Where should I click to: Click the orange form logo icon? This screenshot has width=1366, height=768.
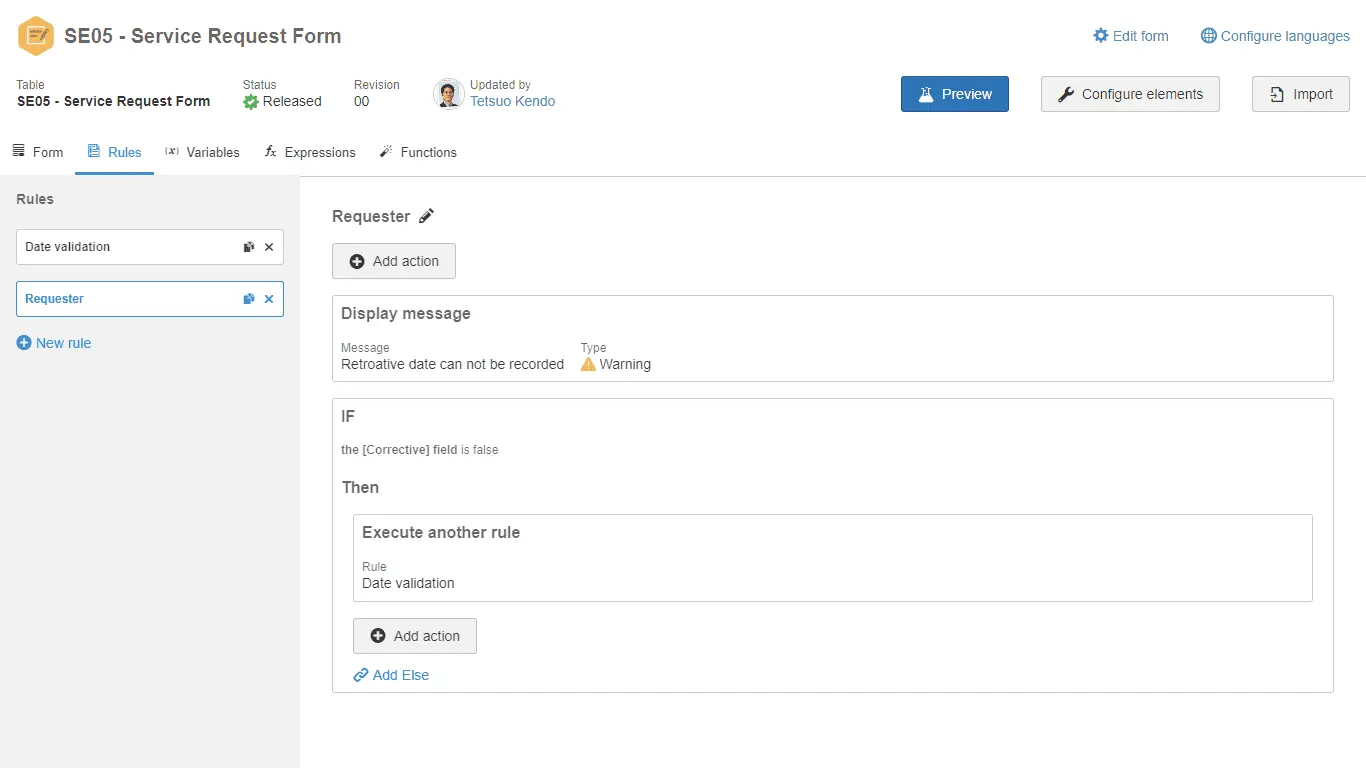[37, 36]
